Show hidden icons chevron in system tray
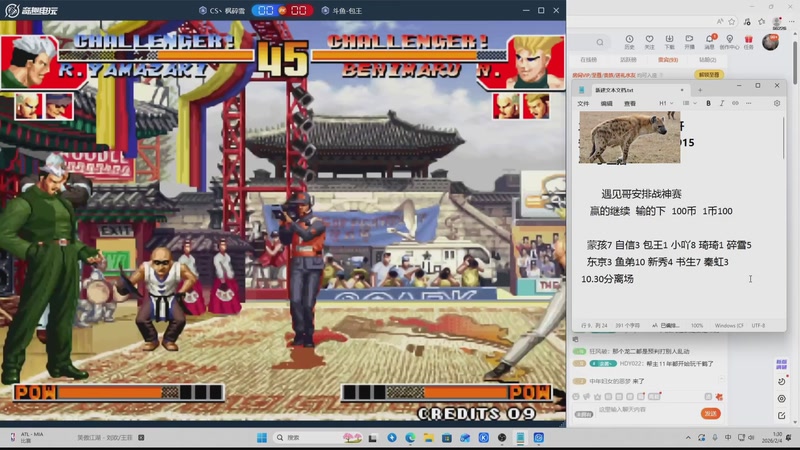The width and height of the screenshot is (800, 450). pos(688,438)
